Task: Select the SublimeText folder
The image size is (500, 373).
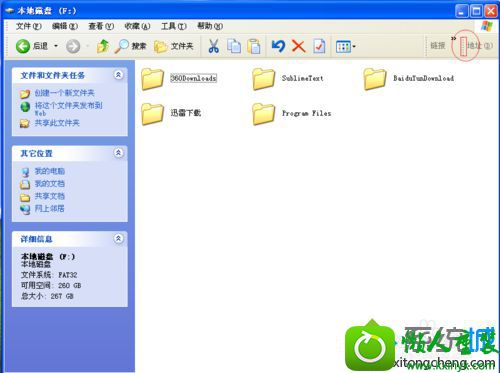Action: (x=288, y=79)
